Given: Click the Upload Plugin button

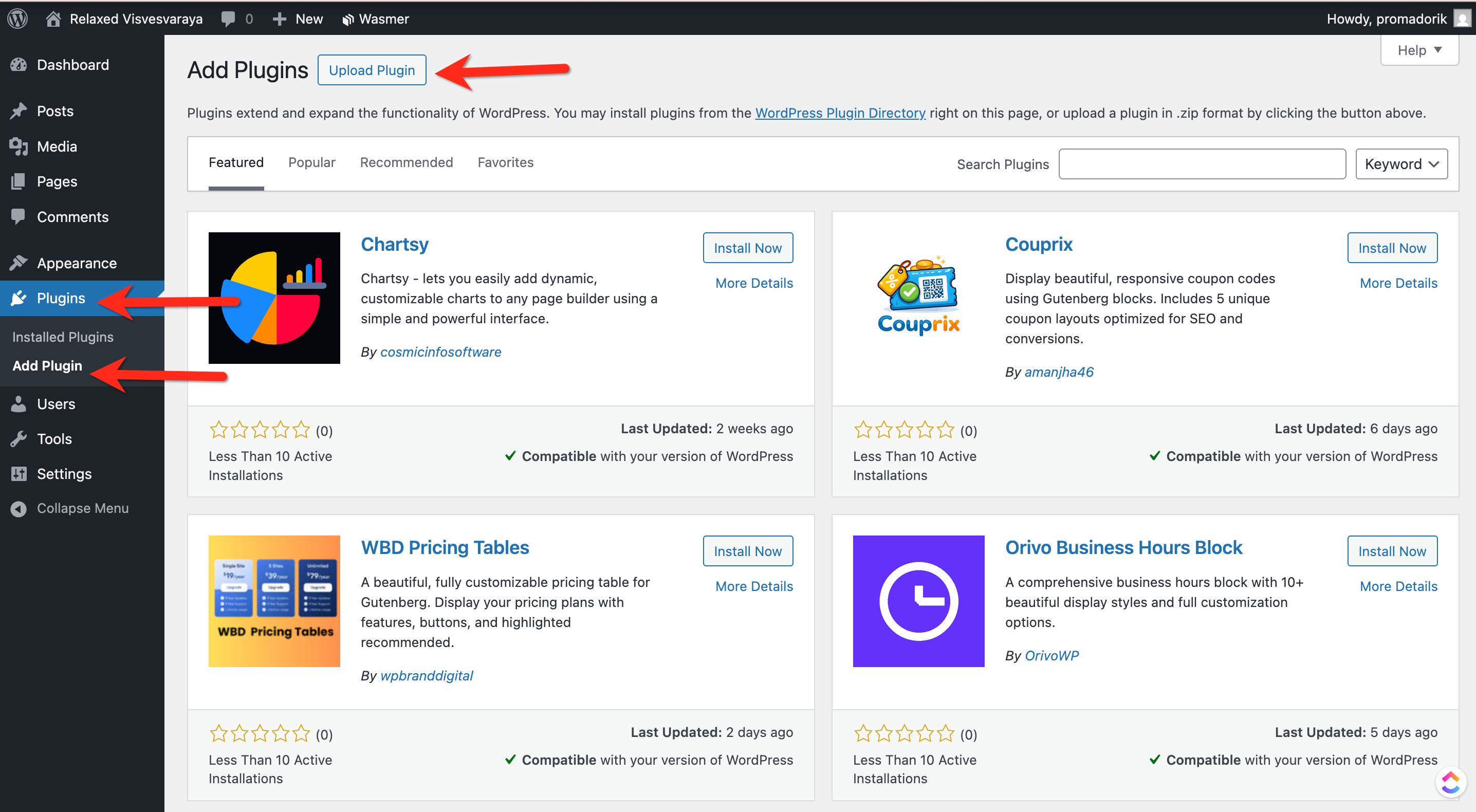Looking at the screenshot, I should click(371, 70).
